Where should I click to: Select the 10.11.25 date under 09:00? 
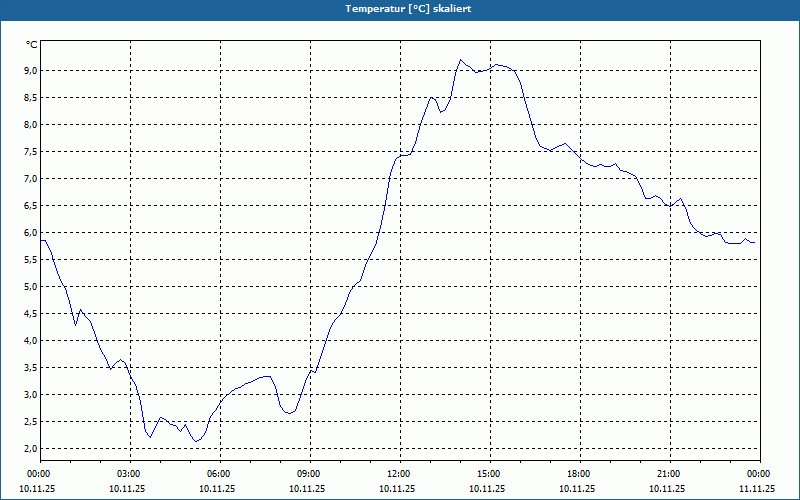click(308, 488)
